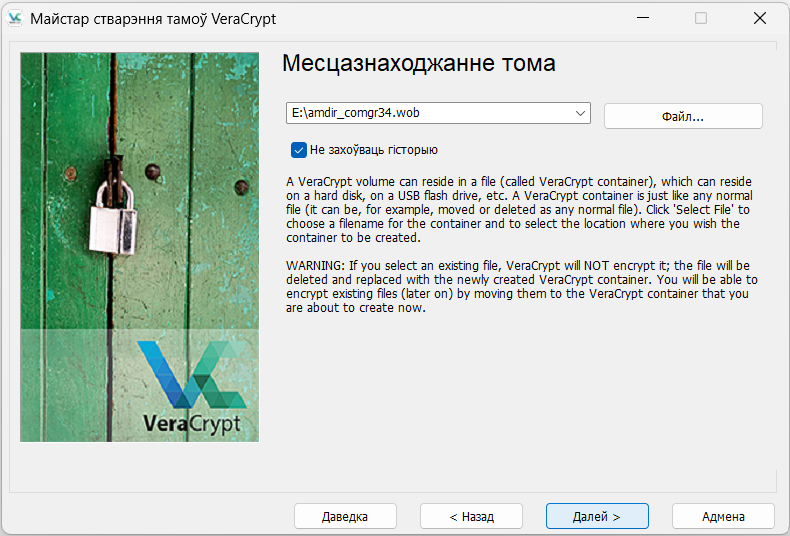
Task: Open file chooser with 'Файл...' button
Action: [x=683, y=116]
